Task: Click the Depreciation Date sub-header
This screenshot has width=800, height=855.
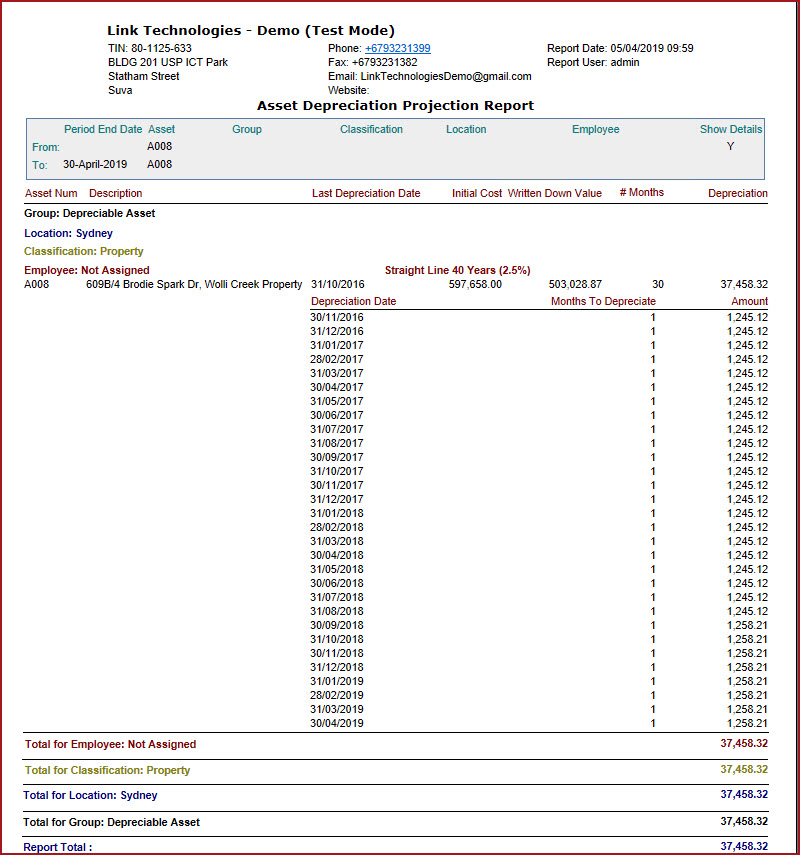Action: coord(353,301)
